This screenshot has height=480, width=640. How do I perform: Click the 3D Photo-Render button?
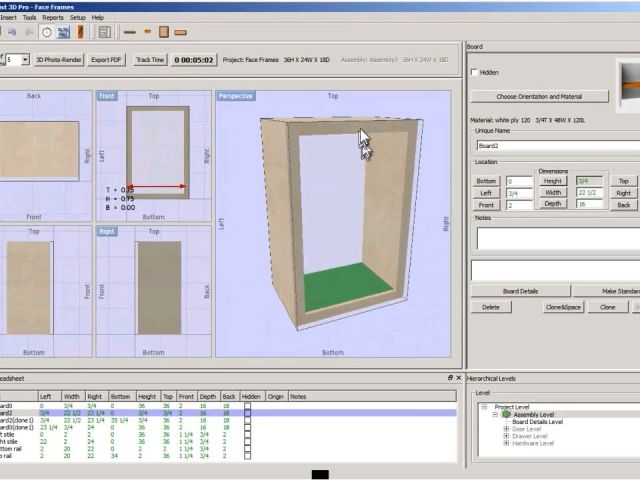59,60
